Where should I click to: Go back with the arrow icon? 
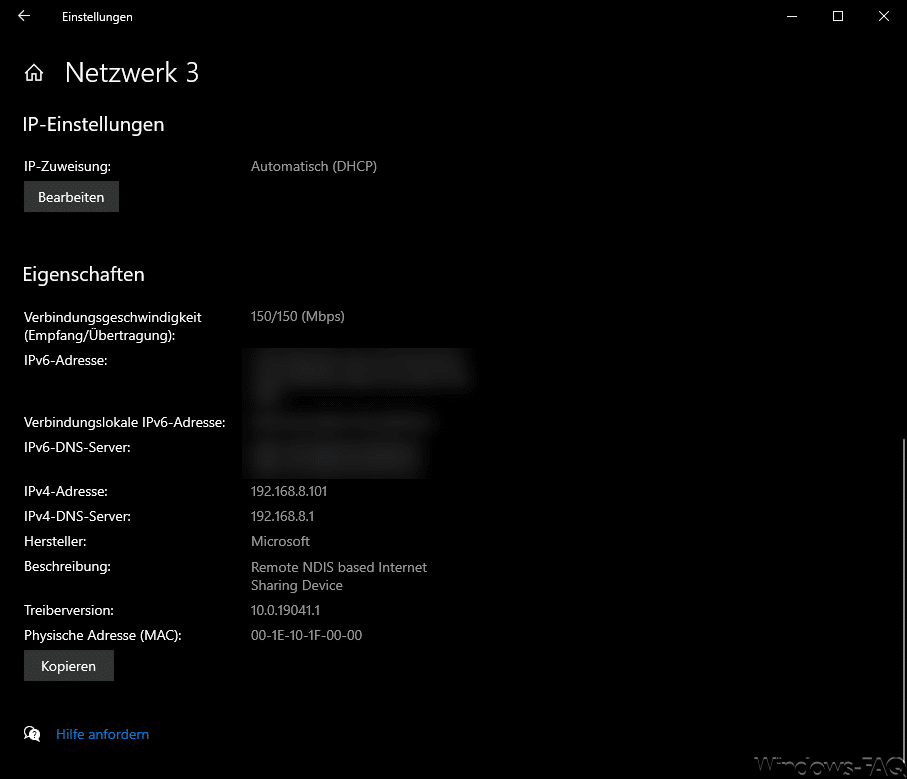24,16
